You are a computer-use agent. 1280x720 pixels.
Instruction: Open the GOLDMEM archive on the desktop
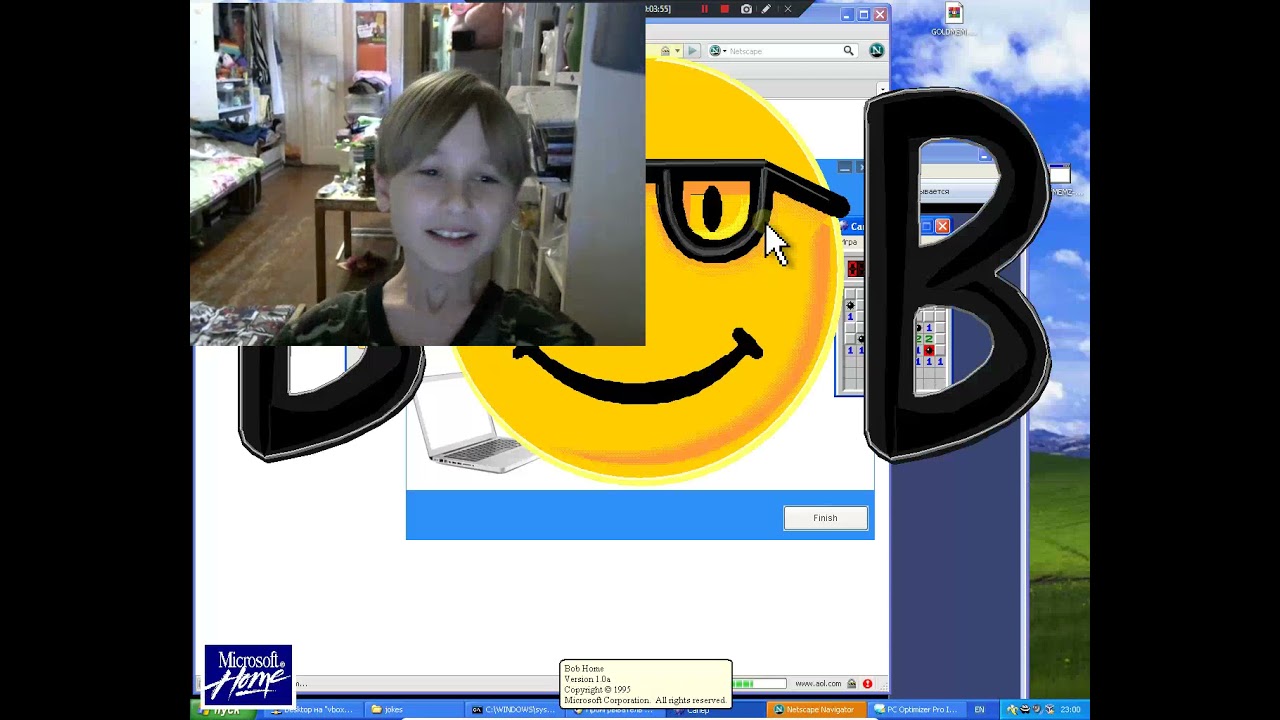[953, 19]
